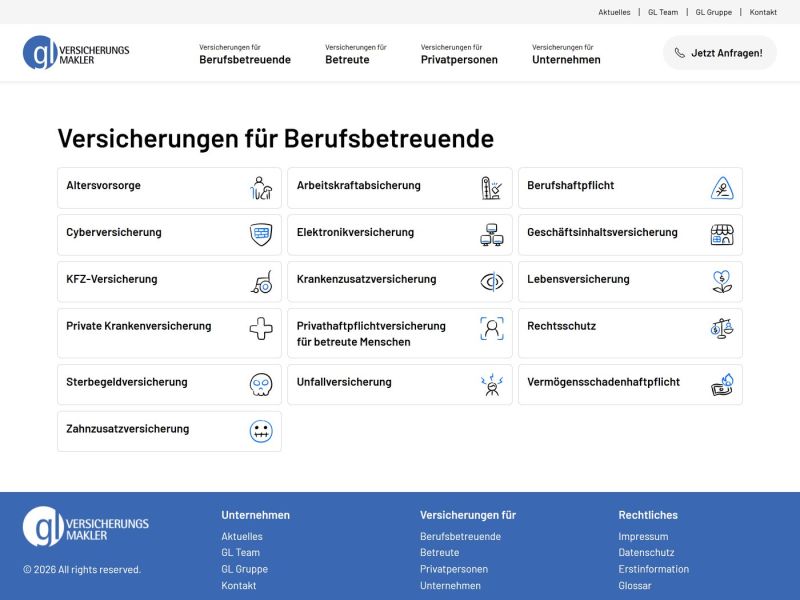Open the Berufshaftpflicht card

630,188
